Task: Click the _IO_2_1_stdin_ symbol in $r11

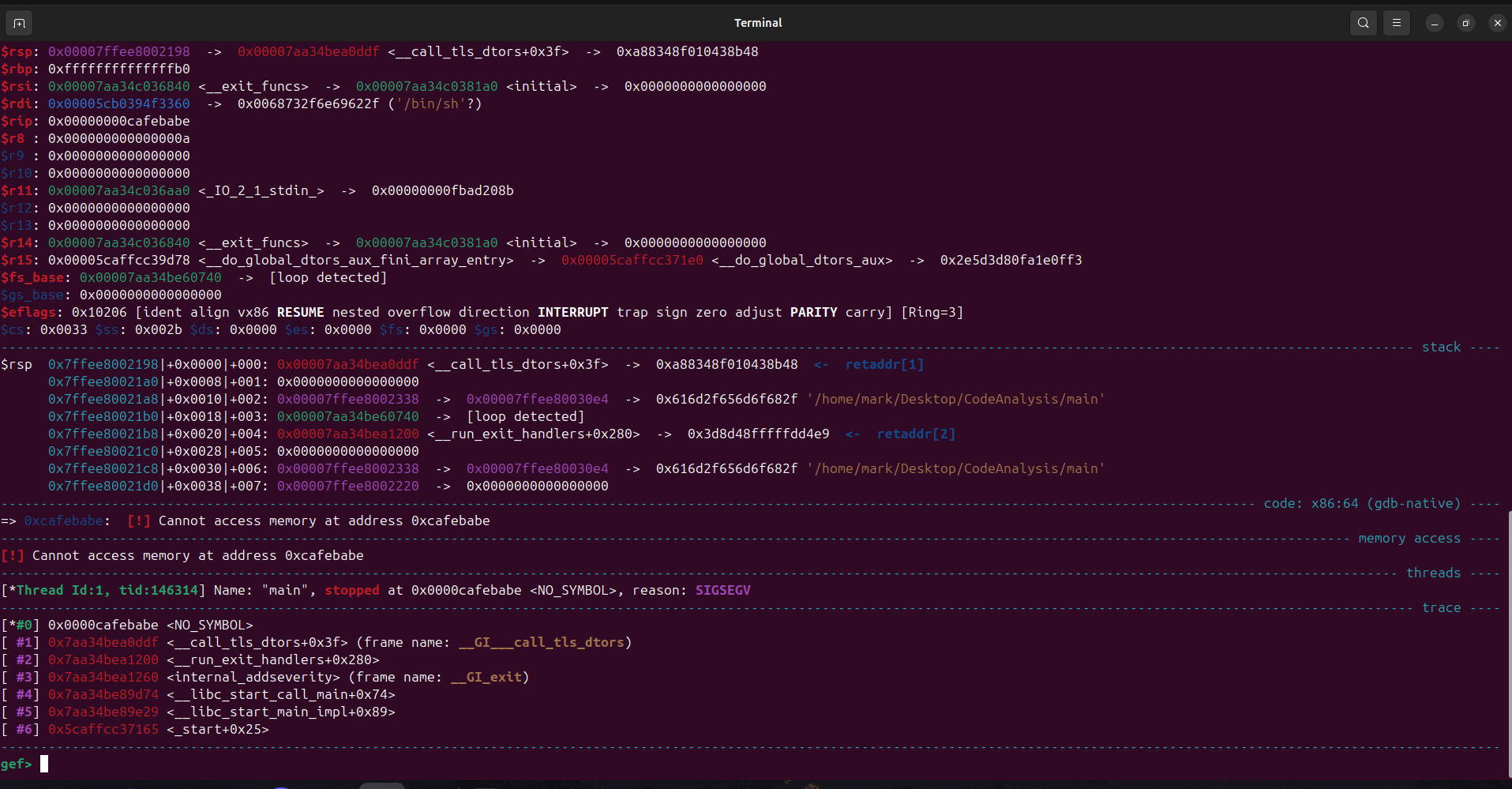Action: pos(261,190)
